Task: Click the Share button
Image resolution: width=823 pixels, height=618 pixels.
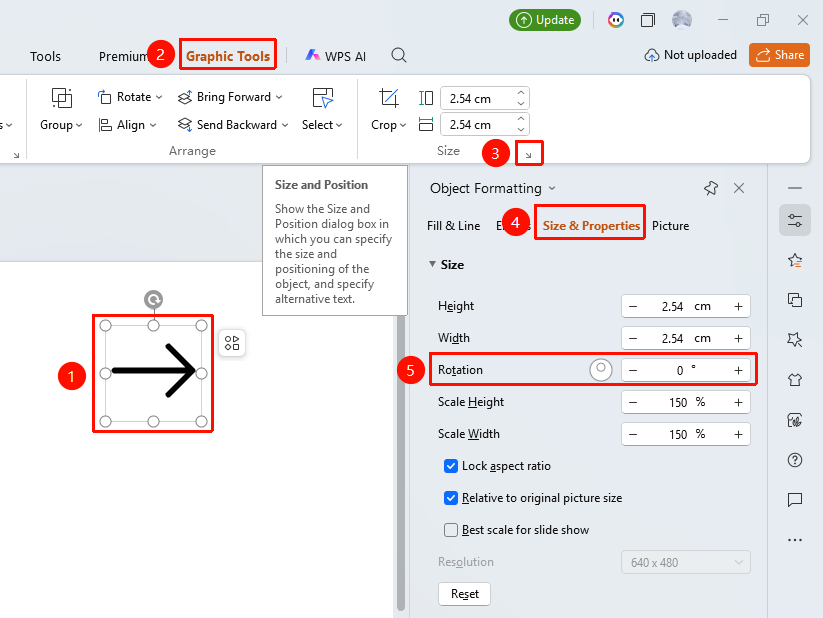Action: [779, 55]
